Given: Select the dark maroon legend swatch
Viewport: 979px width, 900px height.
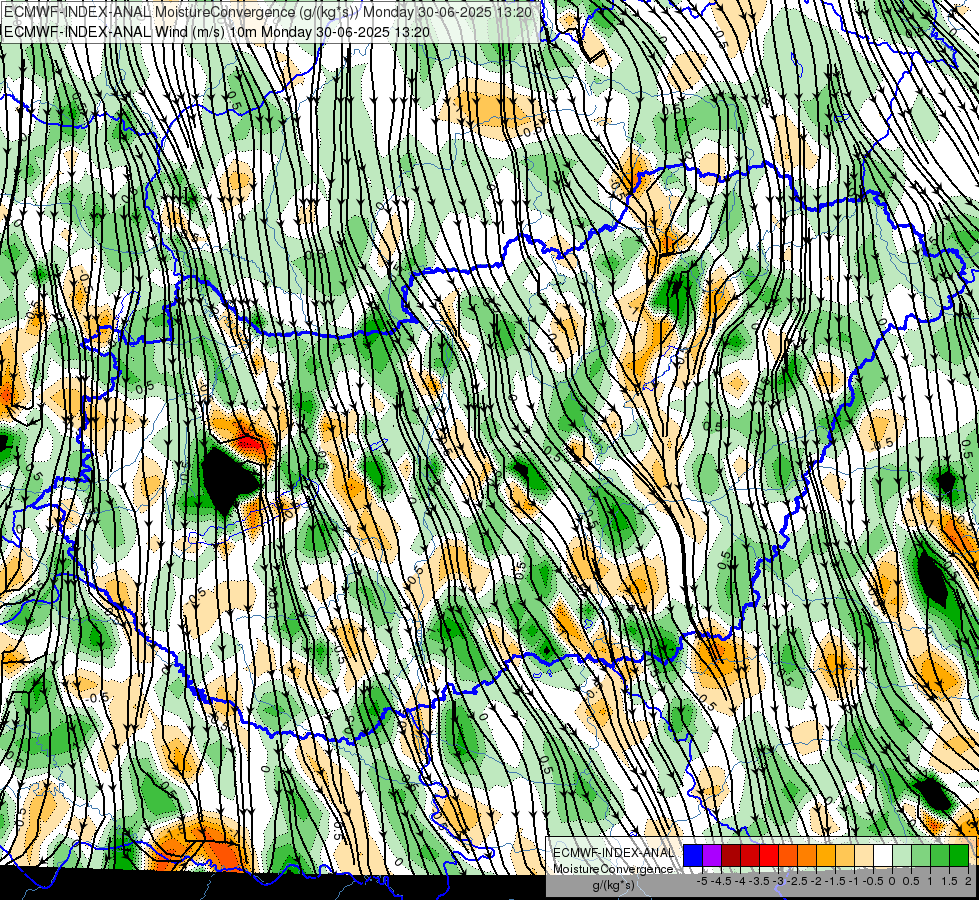Looking at the screenshot, I should point(731,856).
